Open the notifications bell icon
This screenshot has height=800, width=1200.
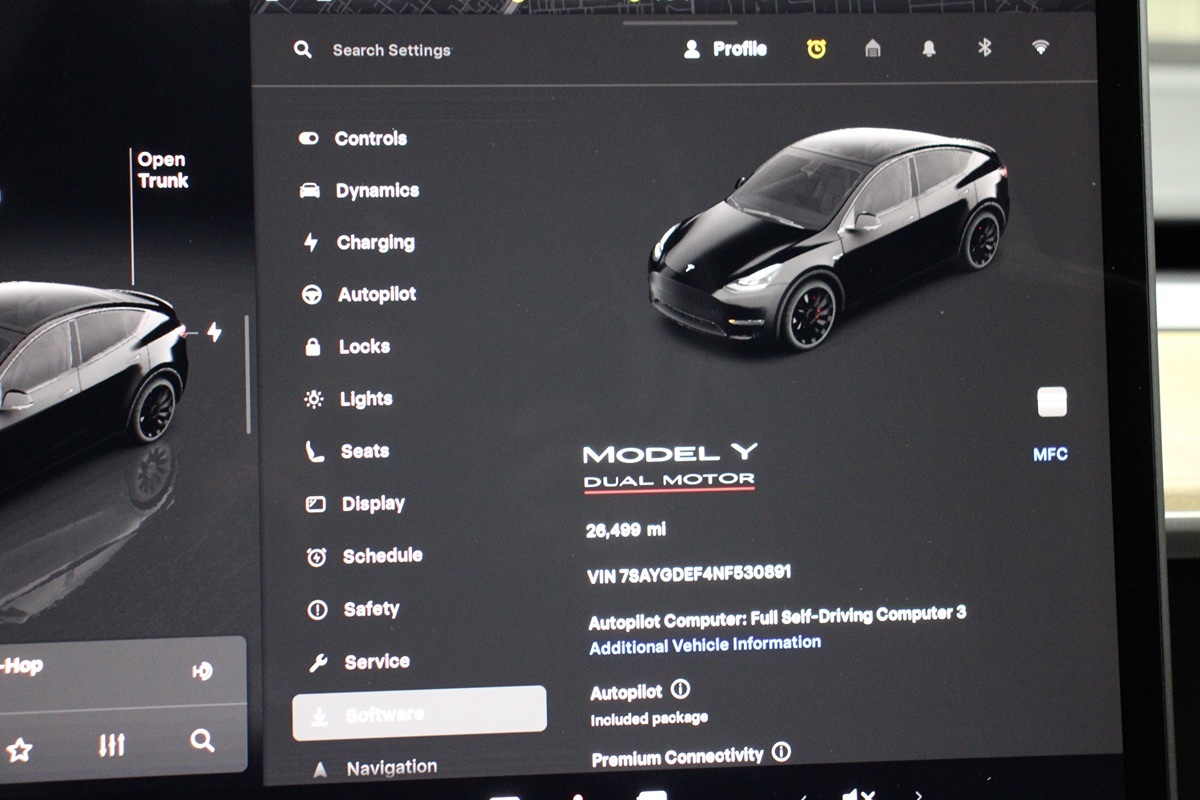pos(928,48)
